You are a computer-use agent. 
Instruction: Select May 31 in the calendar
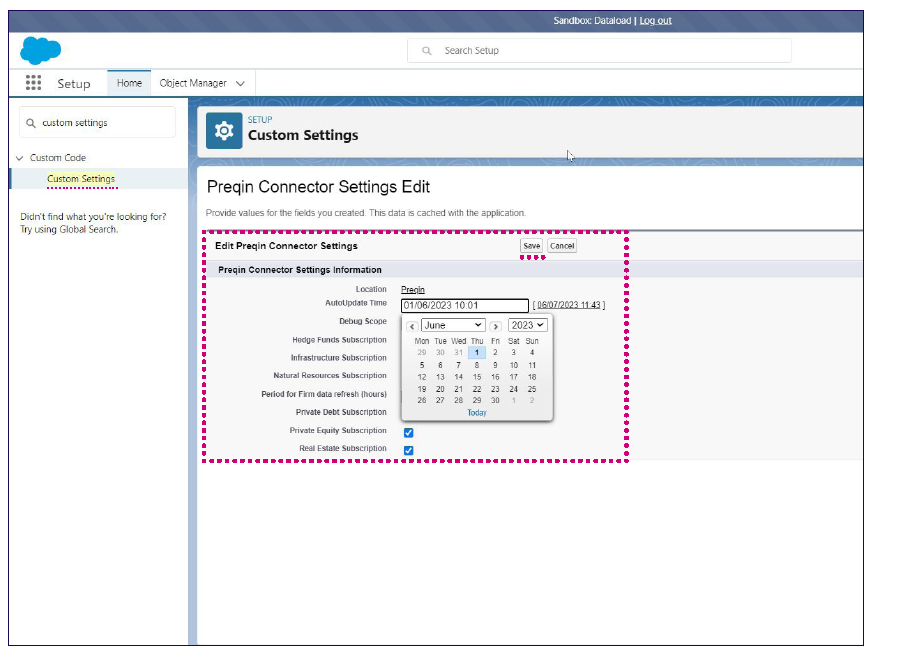tap(458, 353)
